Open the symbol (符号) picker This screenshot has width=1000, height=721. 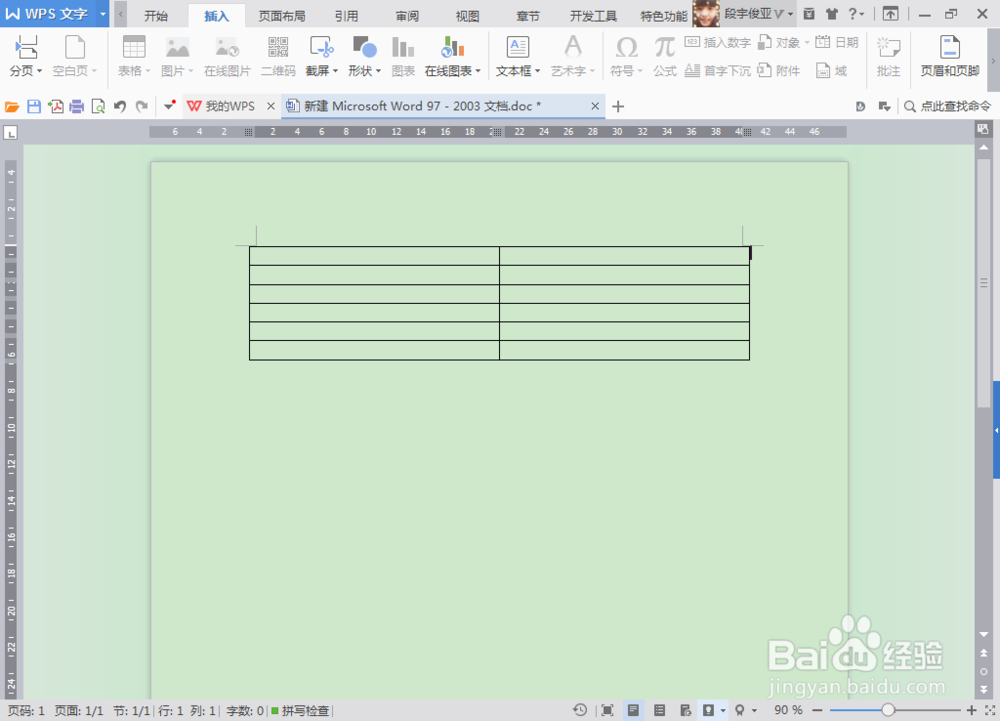pyautogui.click(x=626, y=55)
